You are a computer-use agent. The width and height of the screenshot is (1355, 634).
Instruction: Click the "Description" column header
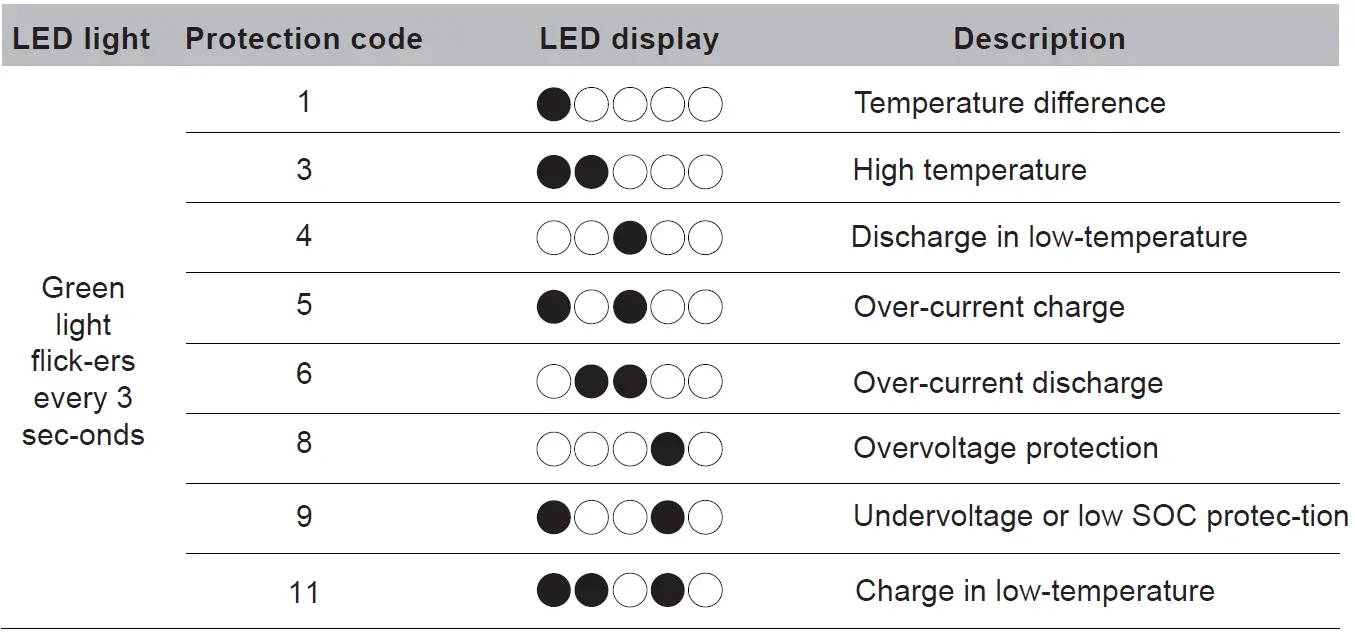coord(1039,39)
